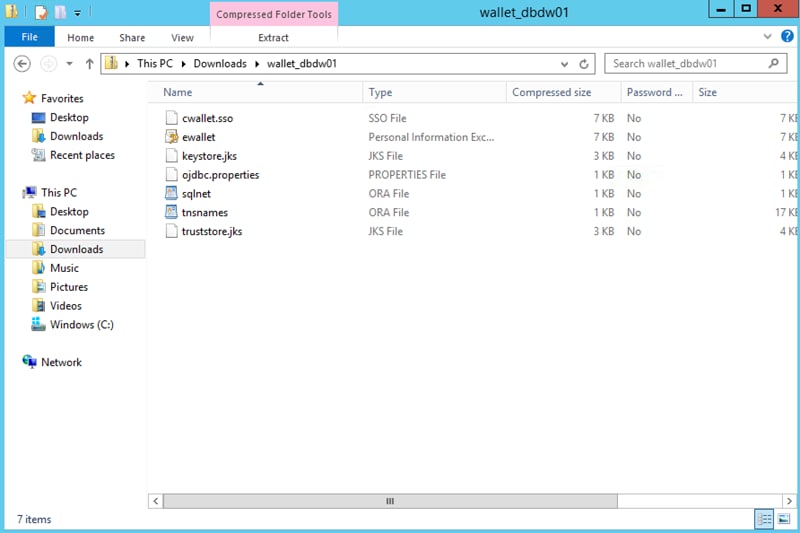
Task: Refresh the wallet_dbdw01 folder view
Action: [x=584, y=64]
